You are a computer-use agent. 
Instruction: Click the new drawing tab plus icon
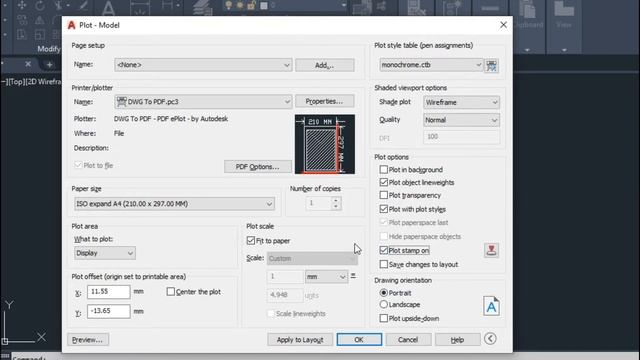click(49, 64)
